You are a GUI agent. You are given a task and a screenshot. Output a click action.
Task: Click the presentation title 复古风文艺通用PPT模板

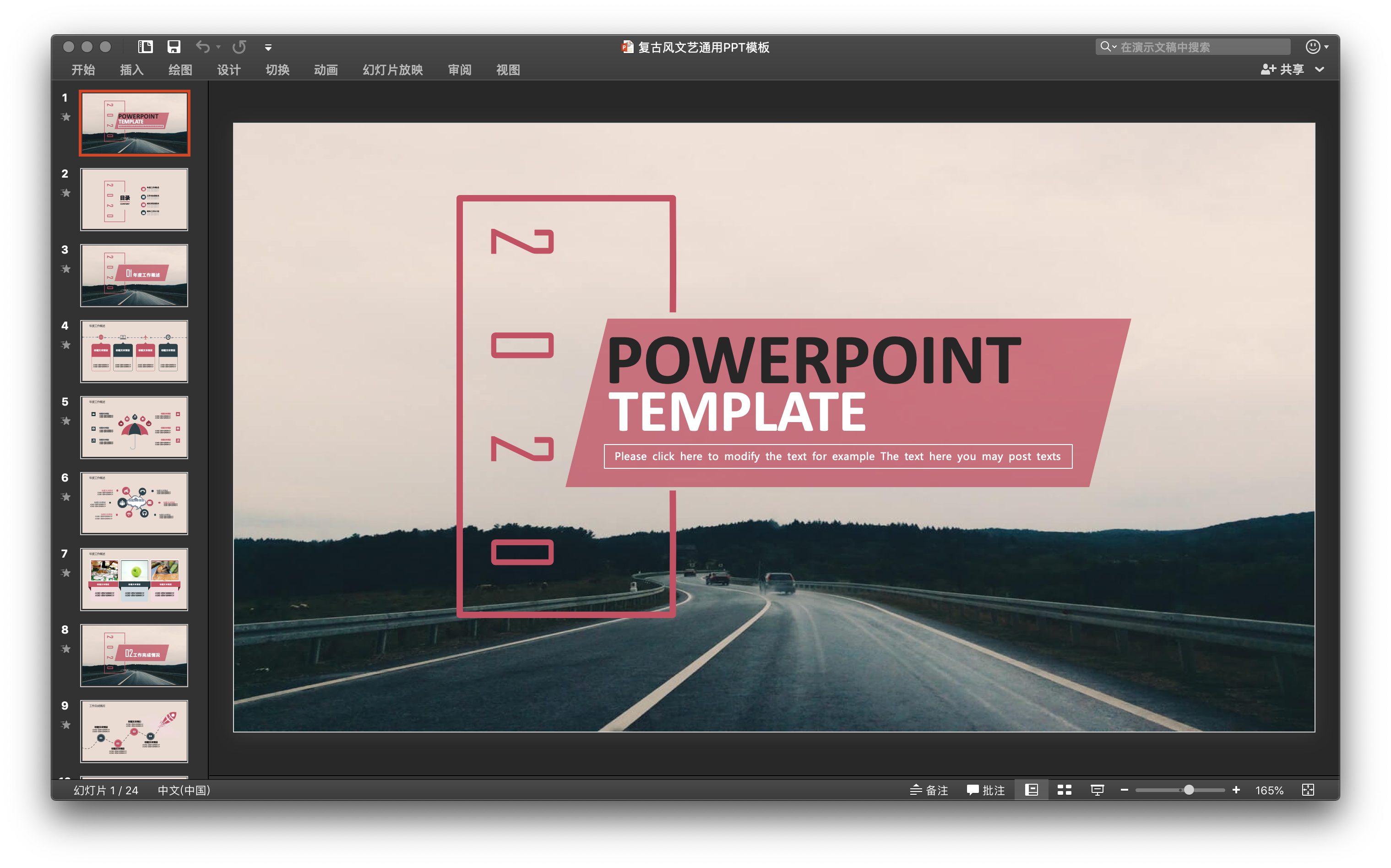pyautogui.click(x=703, y=47)
